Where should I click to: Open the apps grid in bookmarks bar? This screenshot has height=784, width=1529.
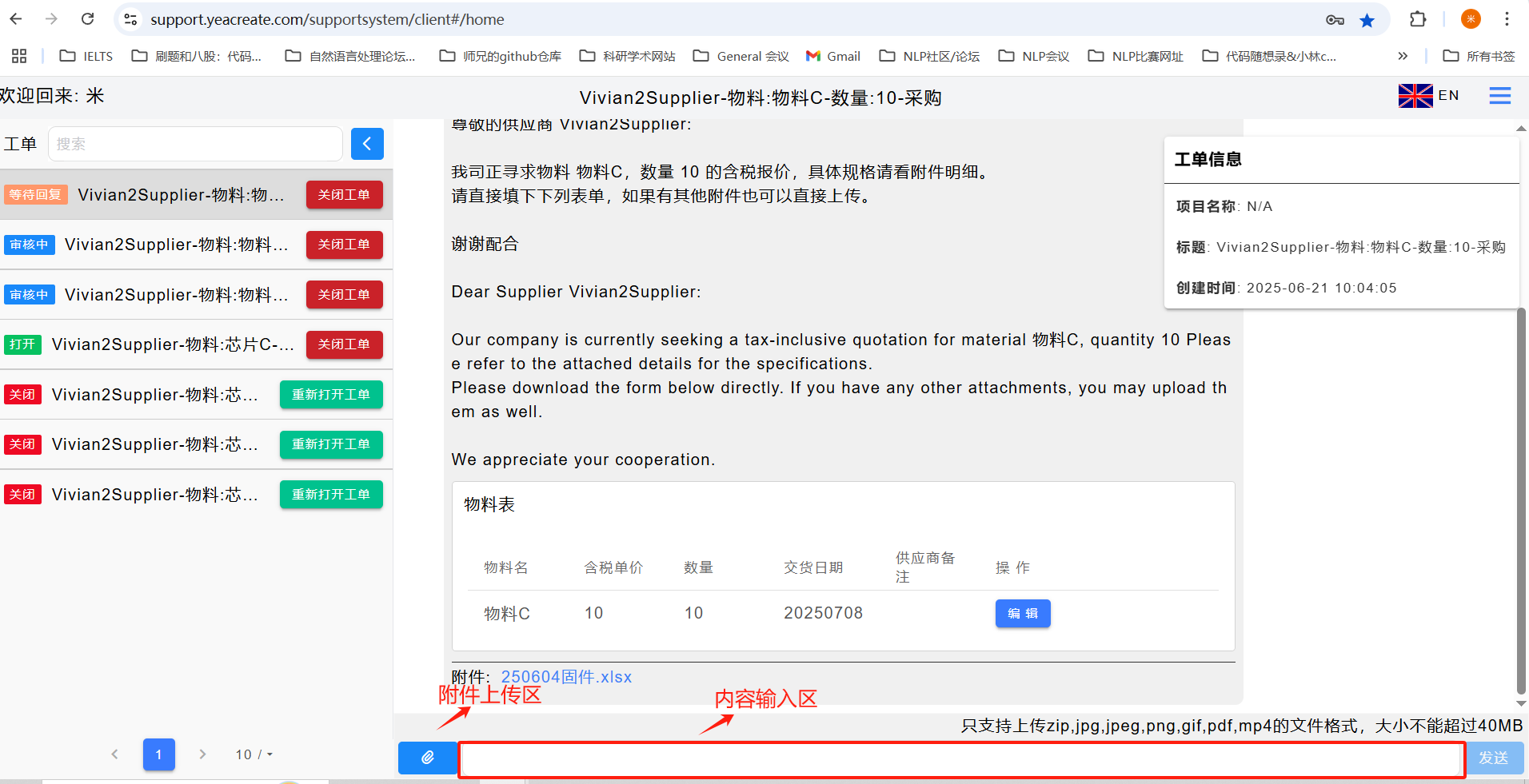19,56
